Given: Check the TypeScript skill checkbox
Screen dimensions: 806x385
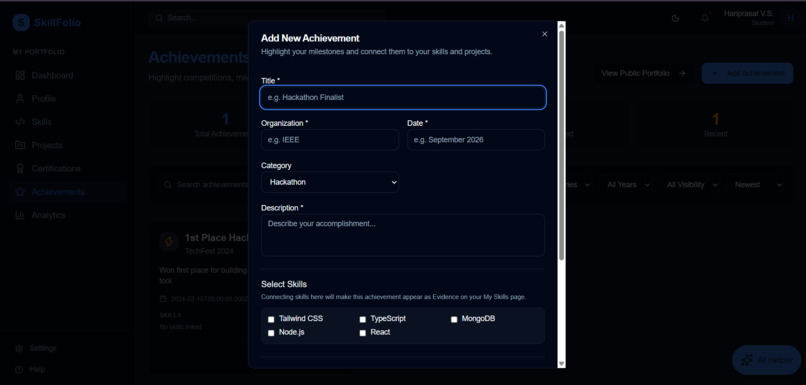Looking at the screenshot, I should [x=362, y=319].
